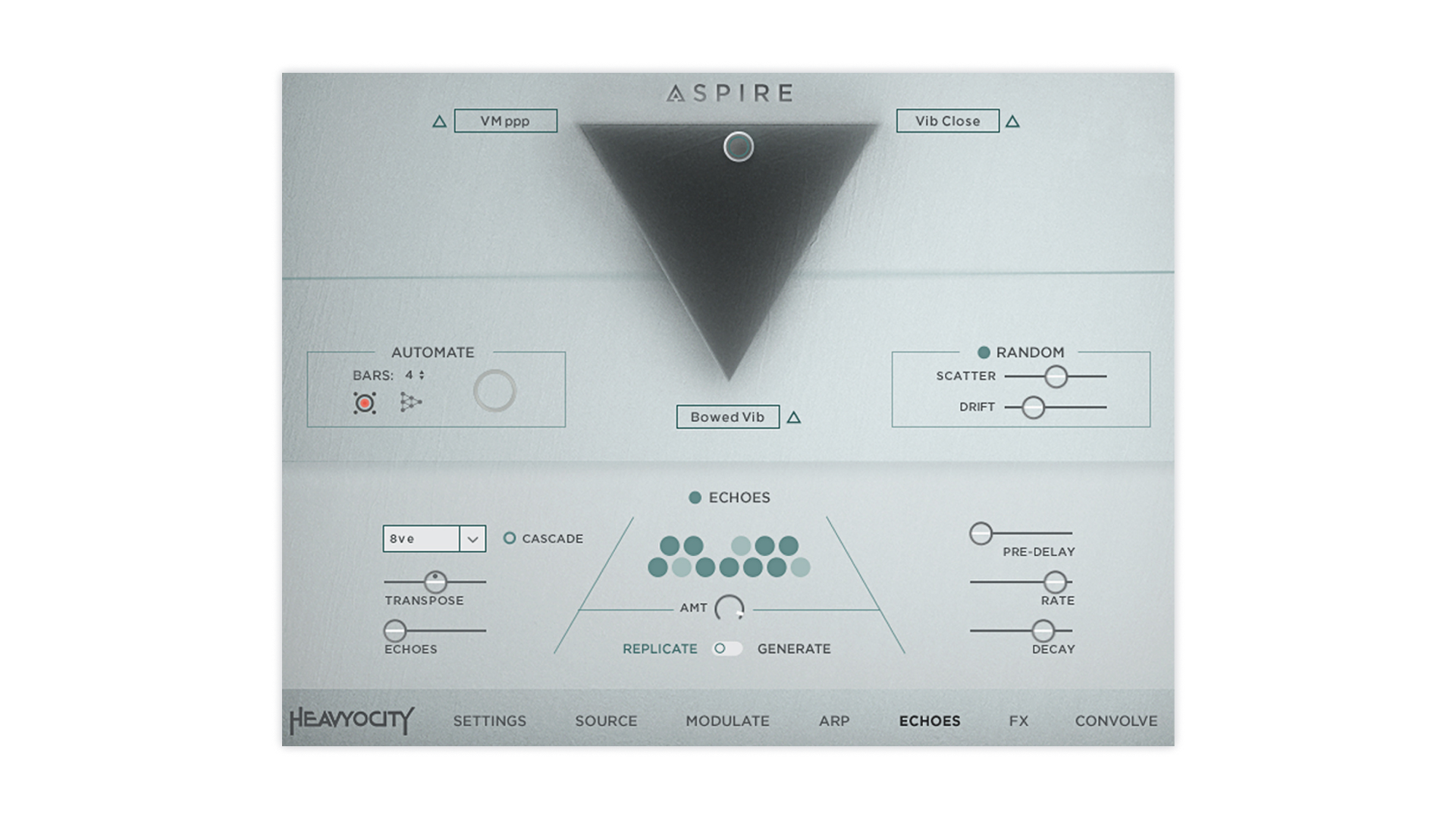The width and height of the screenshot is (1456, 819).
Task: Flip the Replicate/Generate switch
Action: point(726,649)
